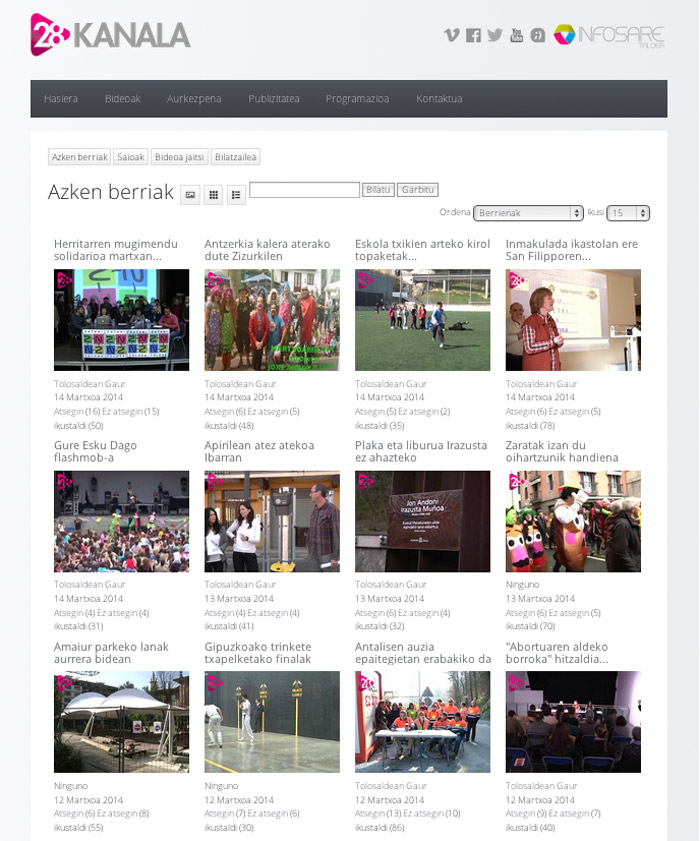Screen dimensions: 700x841
Task: Focus the video search text field
Action: [x=304, y=190]
